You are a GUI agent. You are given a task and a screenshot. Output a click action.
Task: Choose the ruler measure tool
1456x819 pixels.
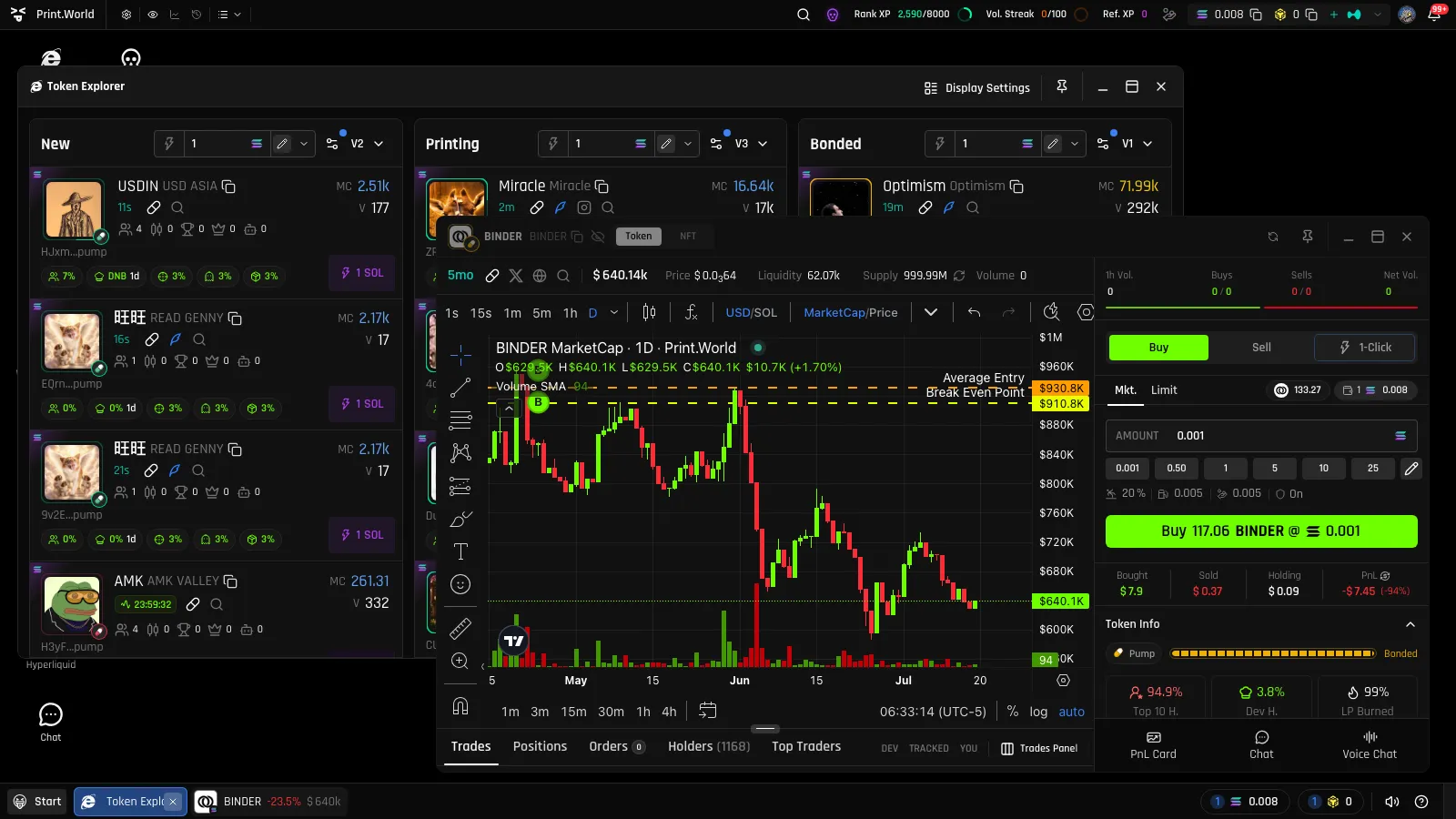coord(460,628)
